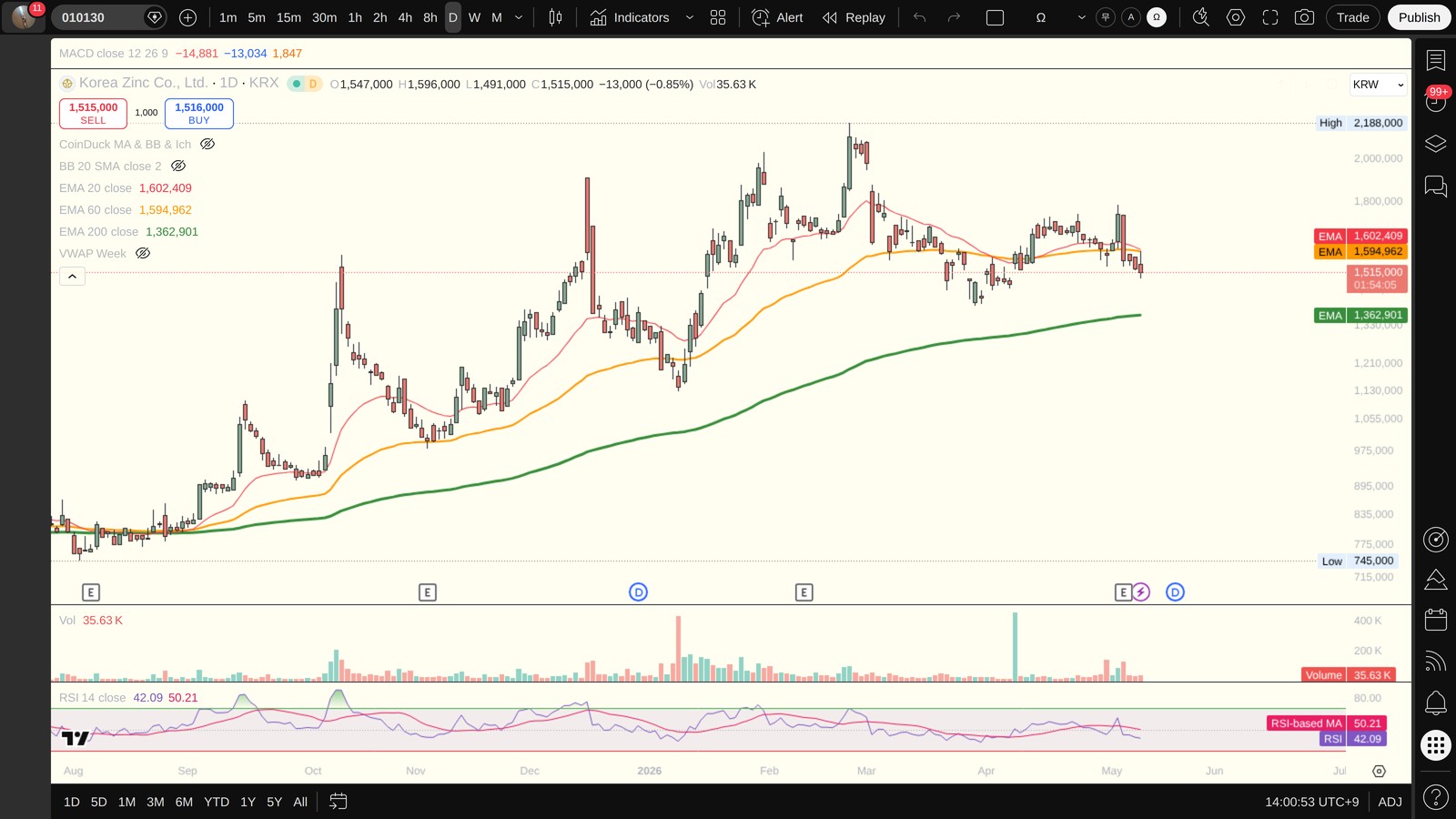1456x819 pixels.
Task: Start Bar Replay mode
Action: [854, 17]
